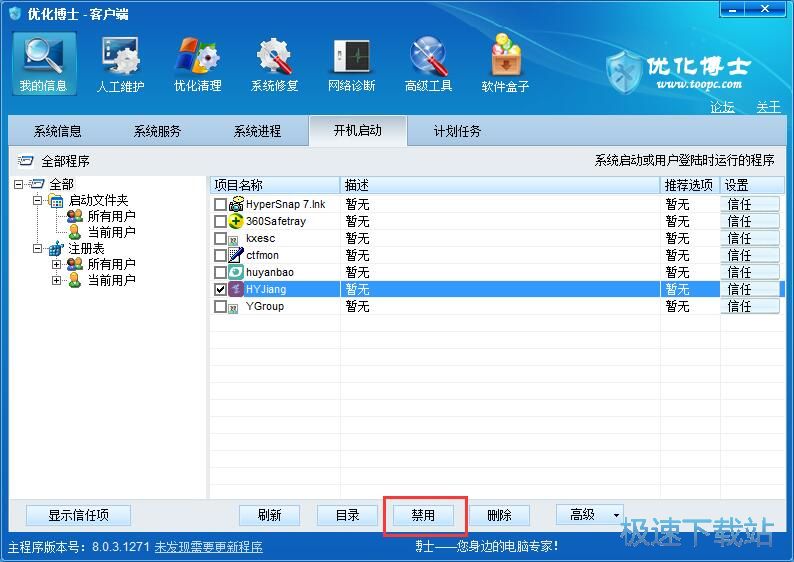794x562 pixels.
Task: Click the 目录 button
Action: coord(347,515)
